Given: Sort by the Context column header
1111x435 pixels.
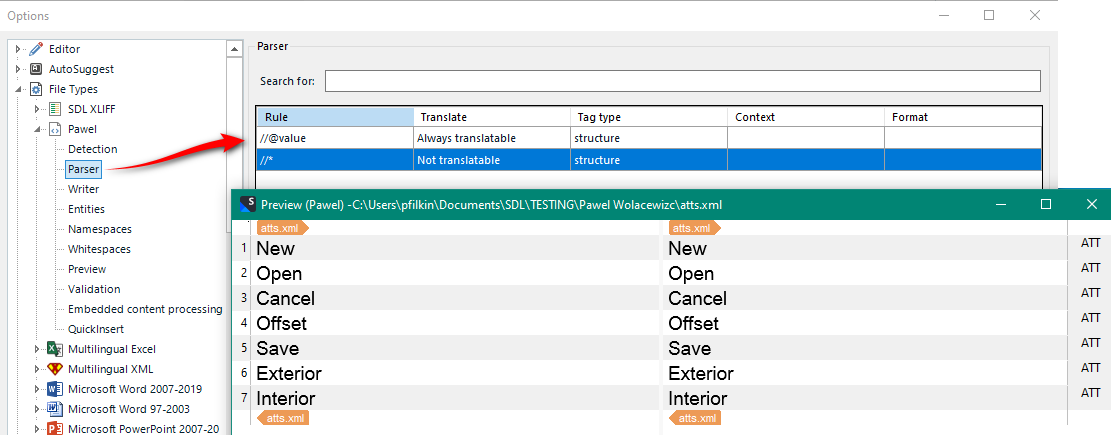Looking at the screenshot, I should [806, 117].
